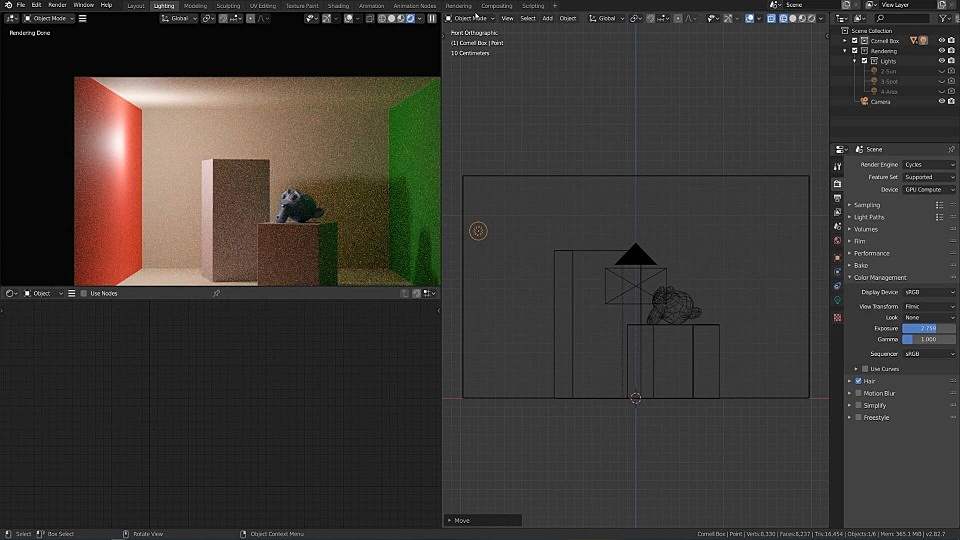Image resolution: width=960 pixels, height=540 pixels.
Task: Expand the Sampling panel
Action: (867, 205)
